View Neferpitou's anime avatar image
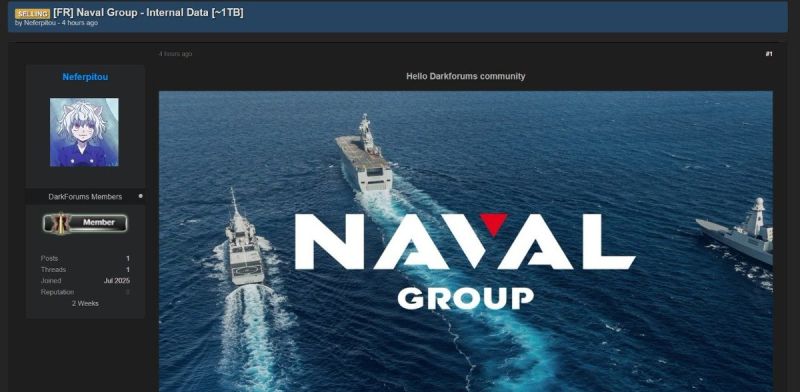Image resolution: width=800 pixels, height=392 pixels. [84, 132]
